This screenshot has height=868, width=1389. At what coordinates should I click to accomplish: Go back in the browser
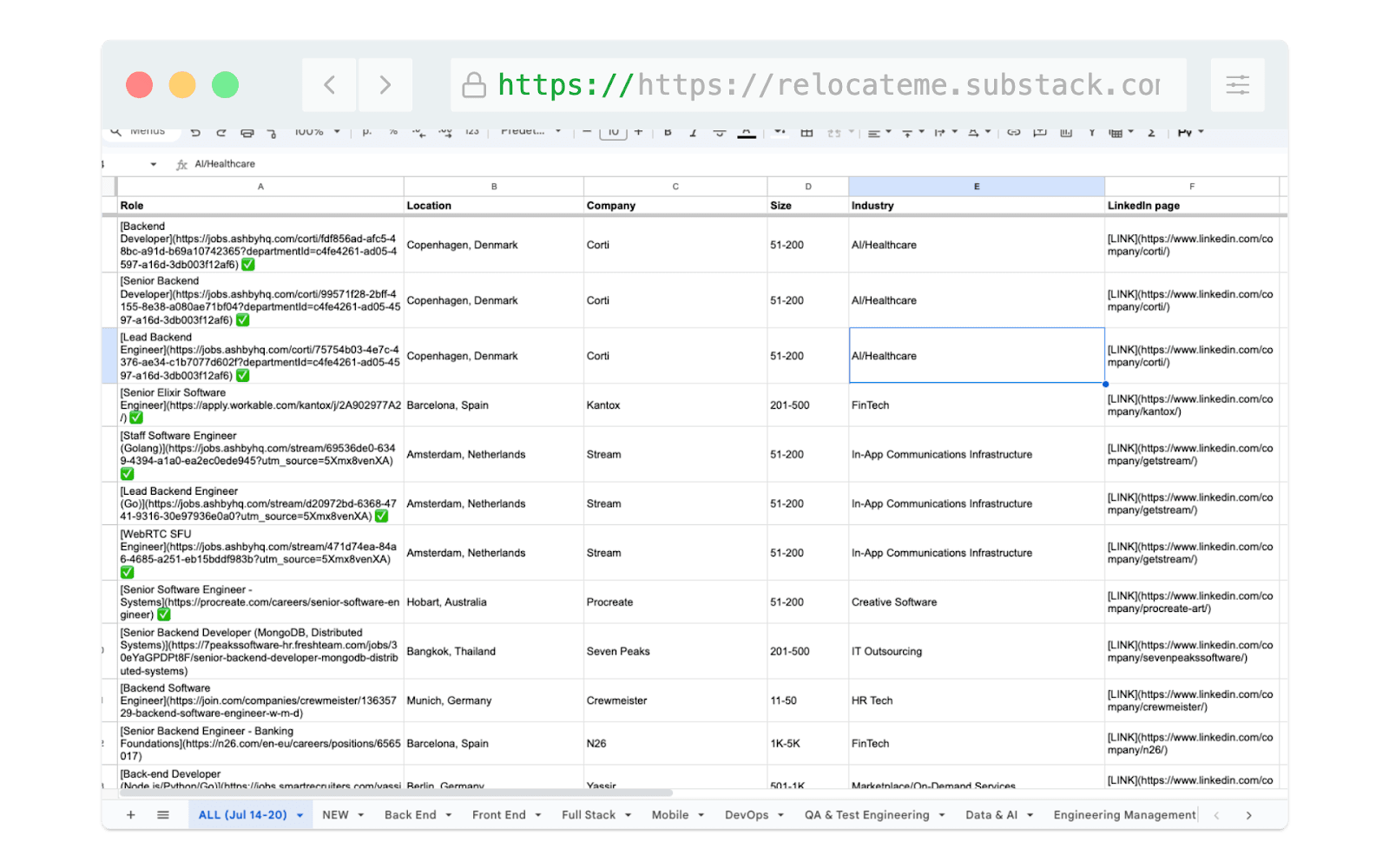point(329,85)
